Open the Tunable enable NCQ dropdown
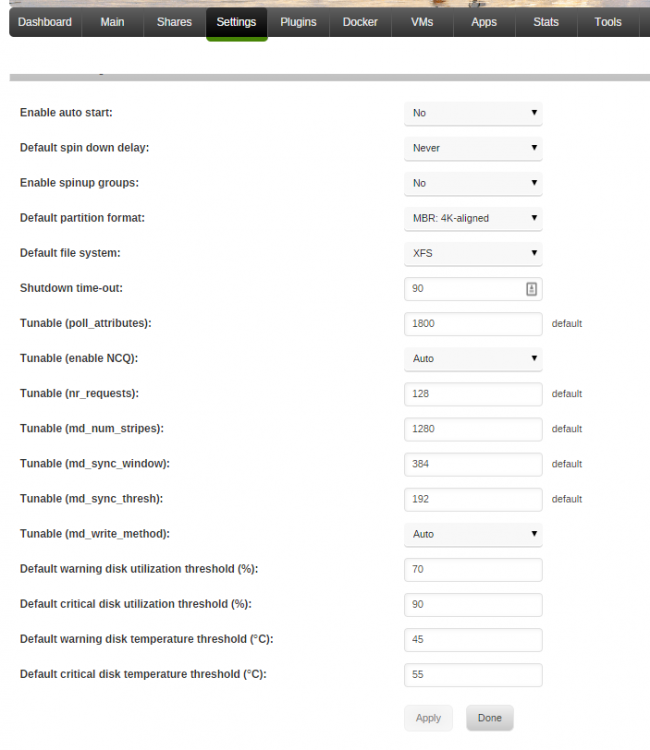This screenshot has width=650, height=750. pos(473,359)
